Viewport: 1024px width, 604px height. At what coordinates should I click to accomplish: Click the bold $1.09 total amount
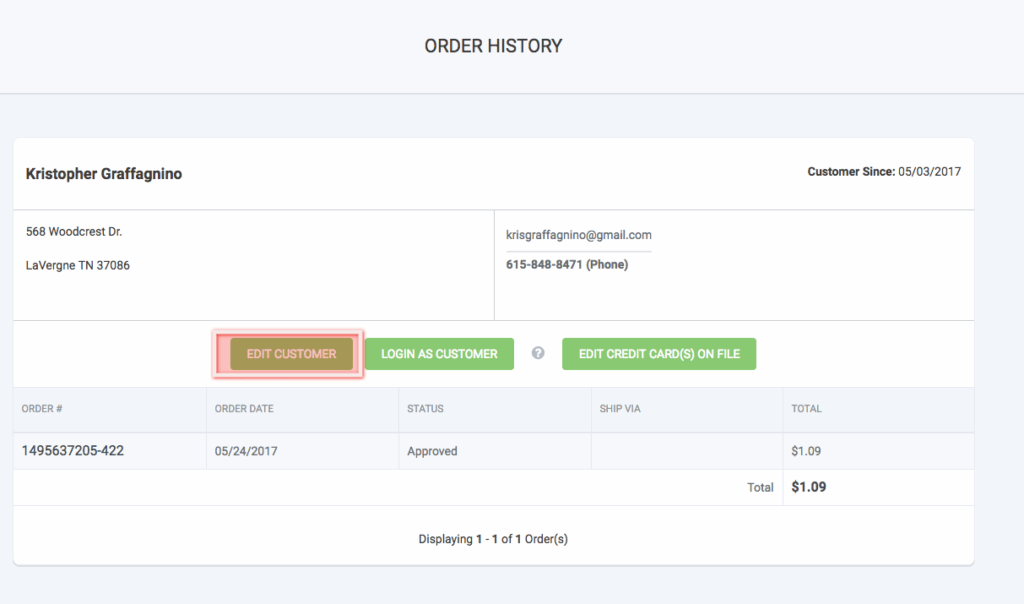tap(808, 488)
